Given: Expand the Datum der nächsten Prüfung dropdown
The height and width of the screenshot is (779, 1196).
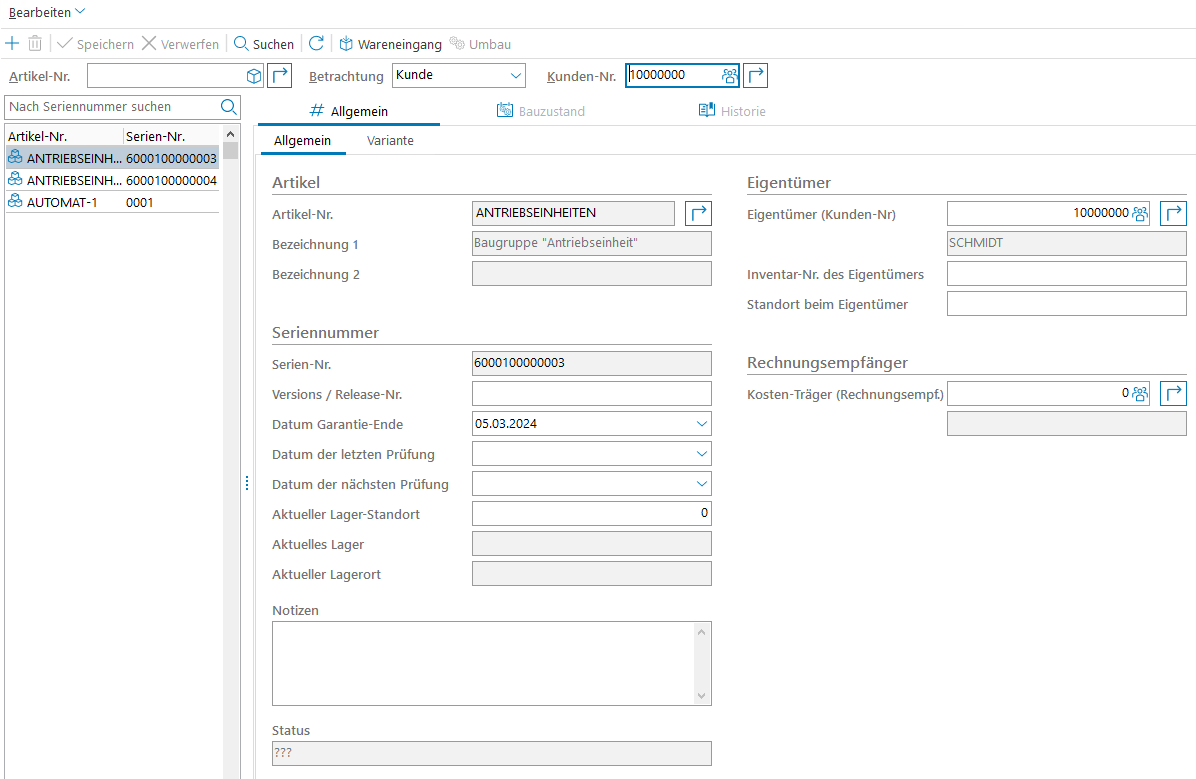Looking at the screenshot, I should click(701, 484).
